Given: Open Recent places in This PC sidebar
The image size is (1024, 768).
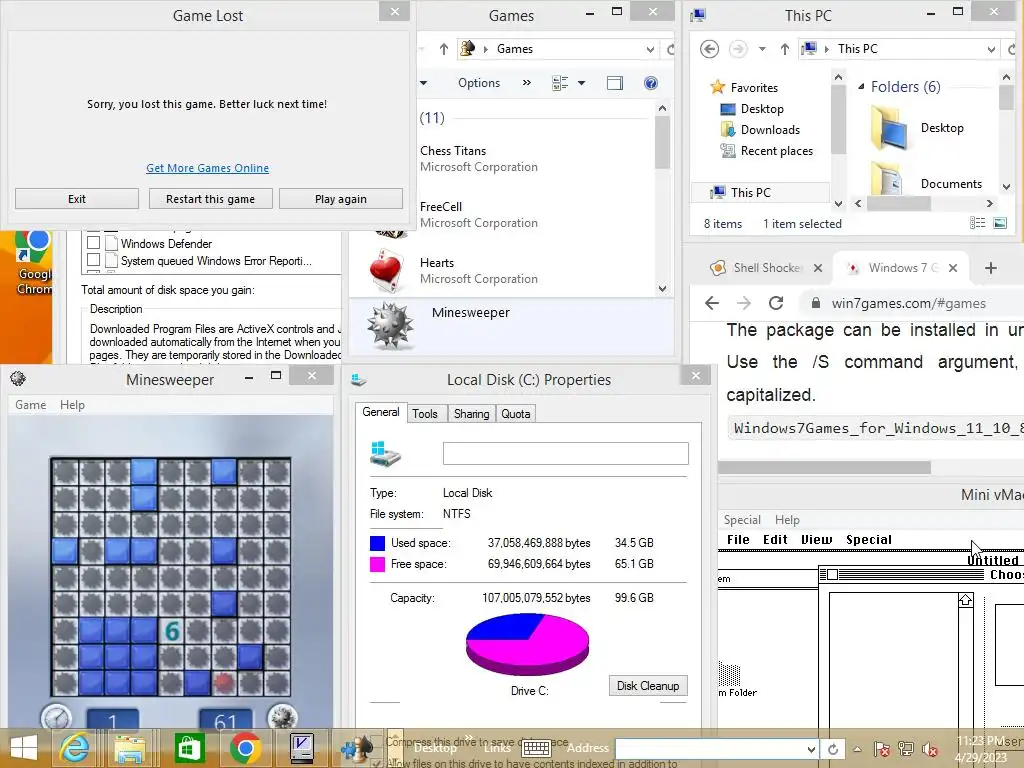Looking at the screenshot, I should (776, 151).
